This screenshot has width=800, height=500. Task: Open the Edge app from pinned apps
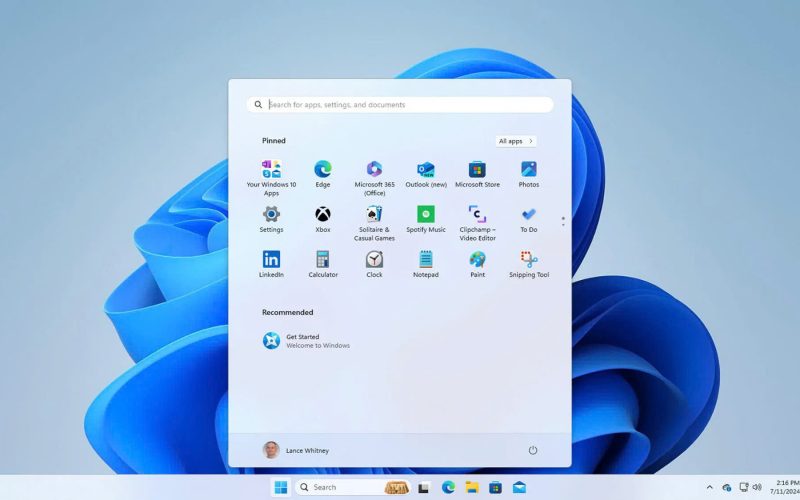pyautogui.click(x=322, y=170)
